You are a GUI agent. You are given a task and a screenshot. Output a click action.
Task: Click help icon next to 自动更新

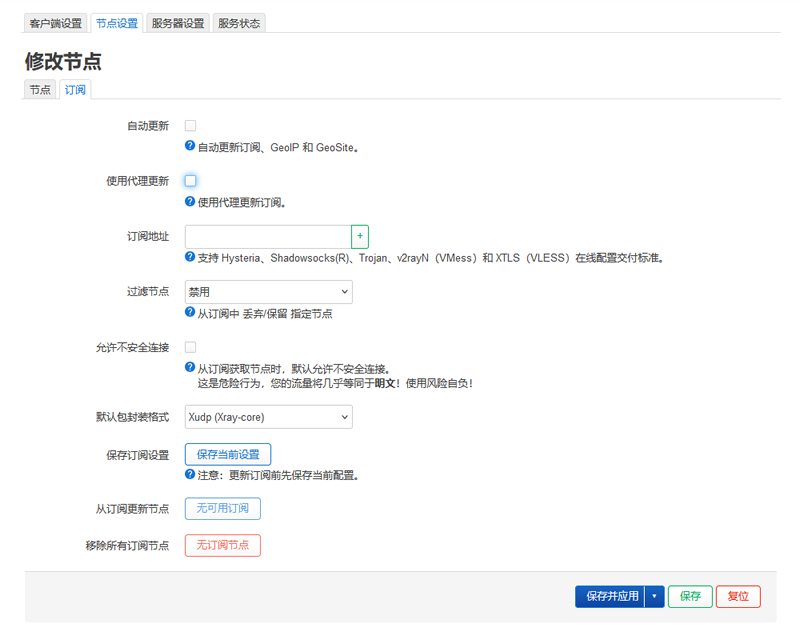[190, 147]
